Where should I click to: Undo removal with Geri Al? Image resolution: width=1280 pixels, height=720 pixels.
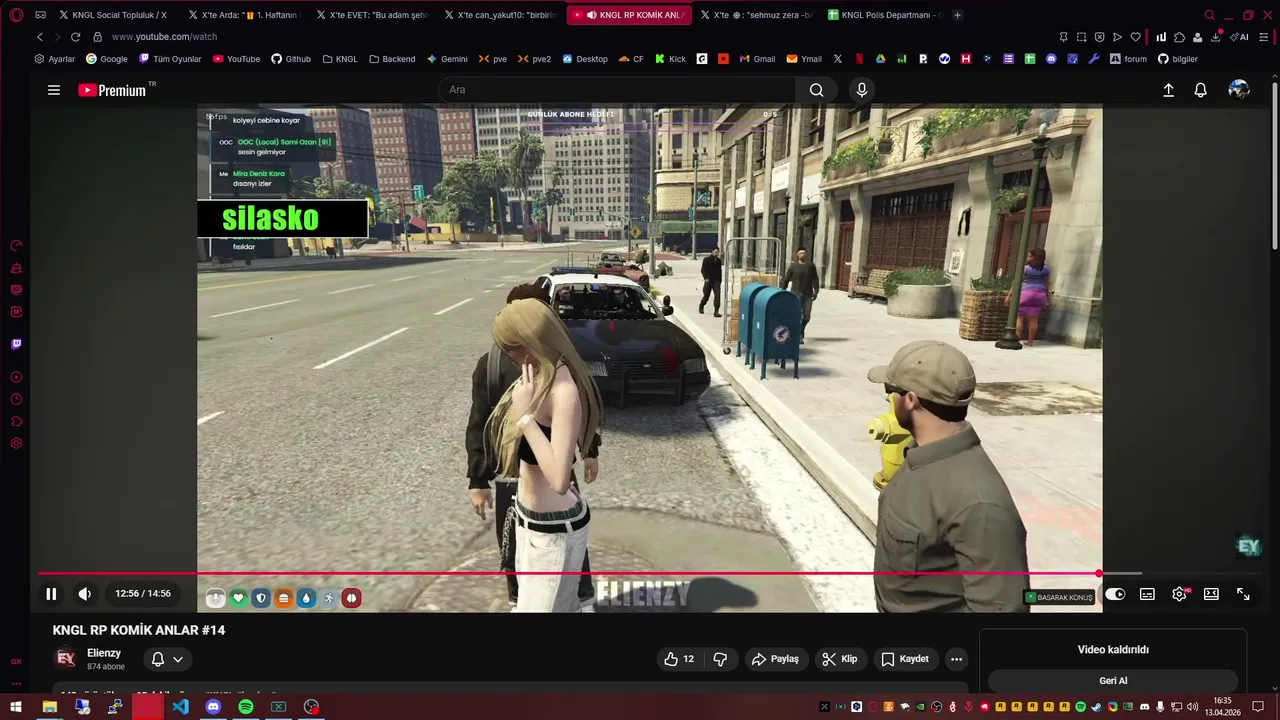pyautogui.click(x=1113, y=681)
